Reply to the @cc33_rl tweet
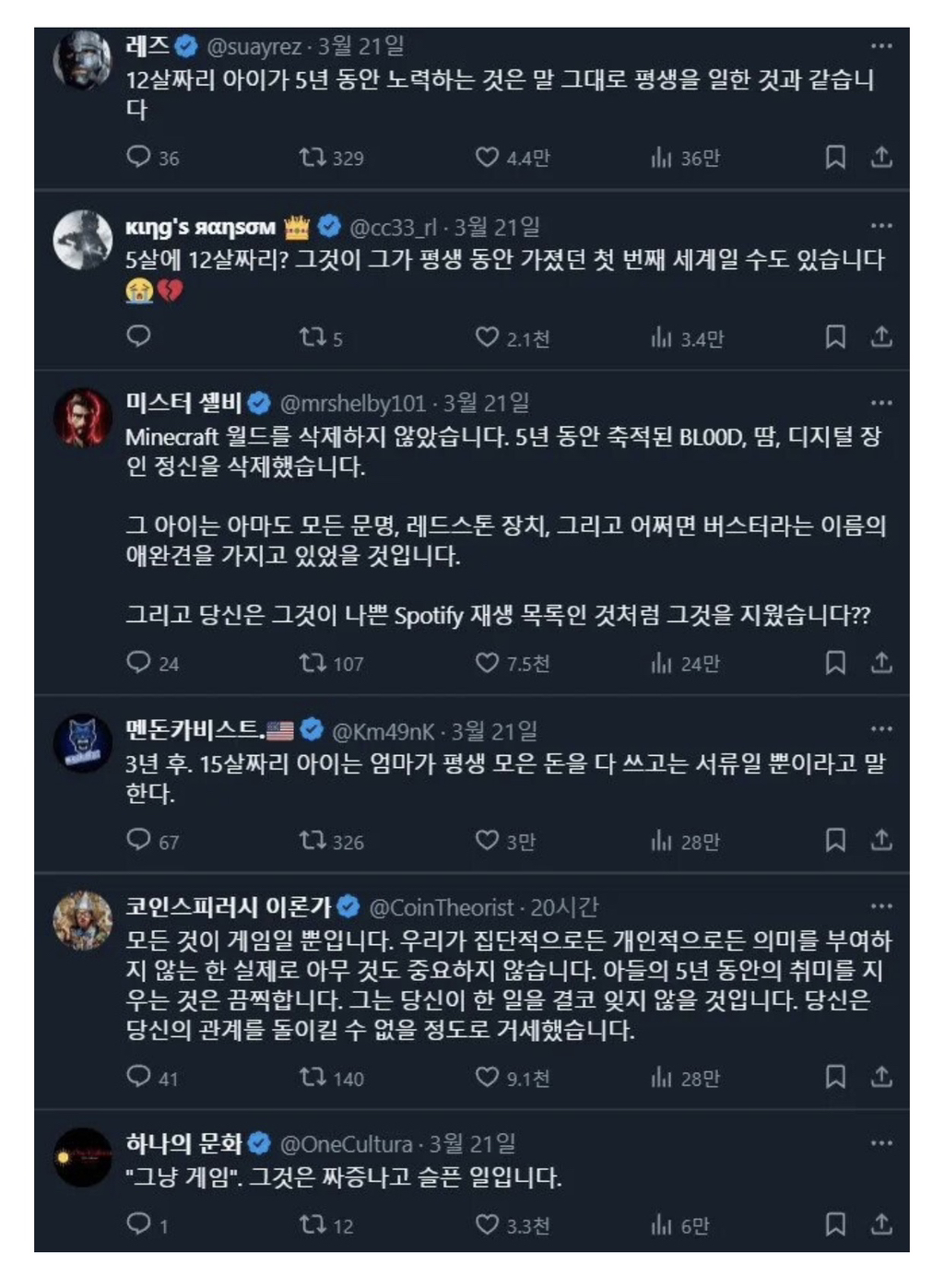This screenshot has height=1288, width=944. pos(138,336)
